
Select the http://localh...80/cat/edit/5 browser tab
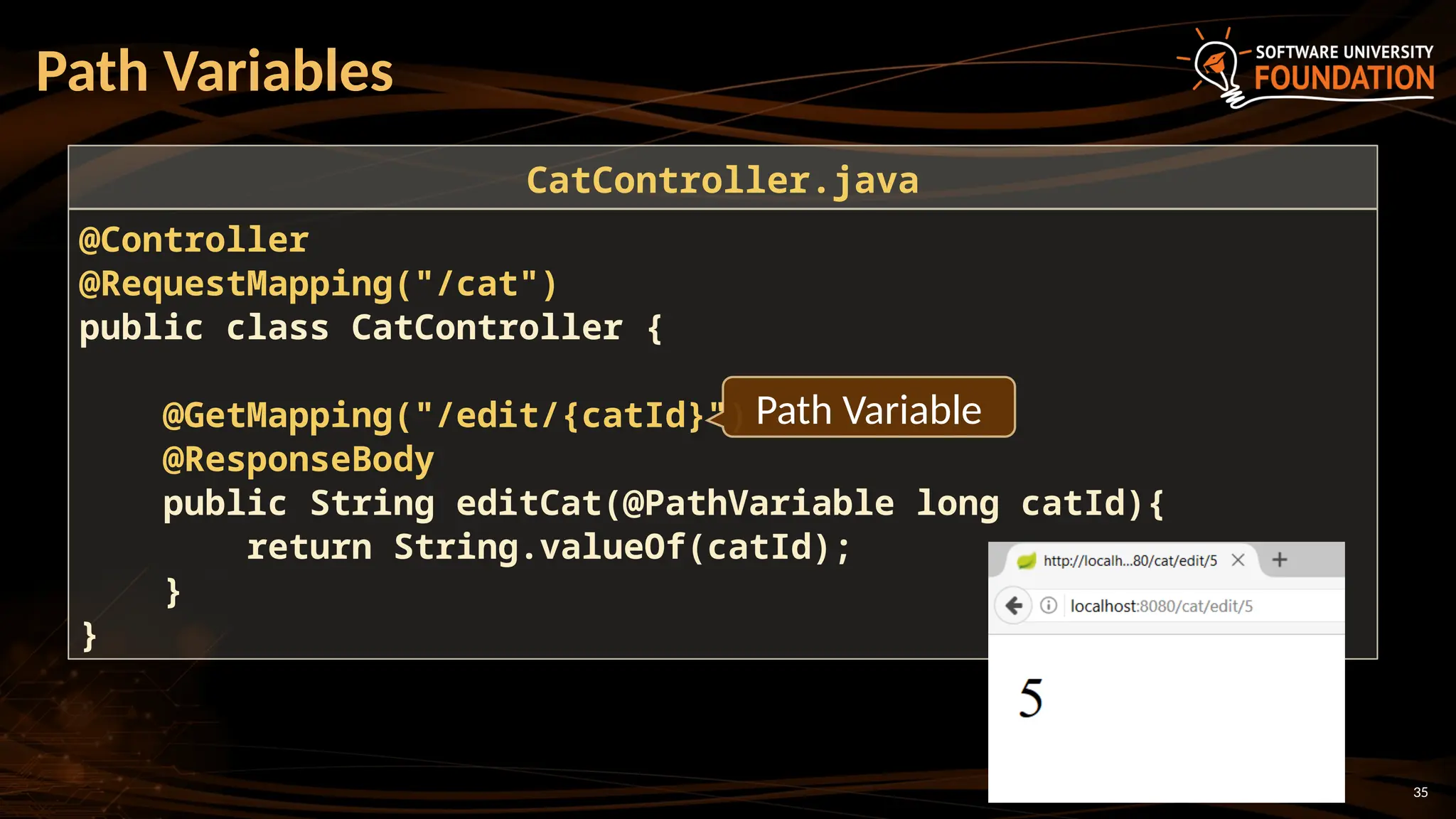(x=1130, y=561)
